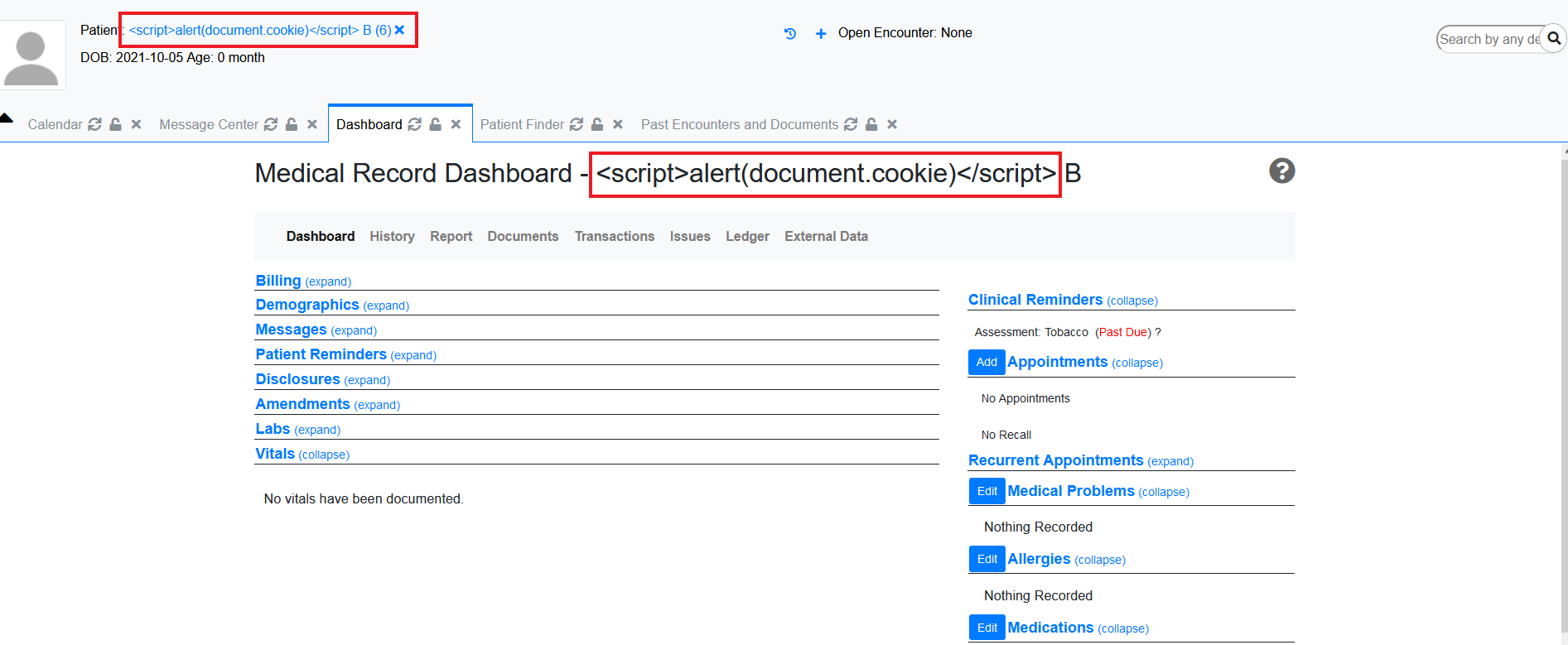
Task: Toggle lock on the Dashboard tab
Action: click(x=436, y=124)
